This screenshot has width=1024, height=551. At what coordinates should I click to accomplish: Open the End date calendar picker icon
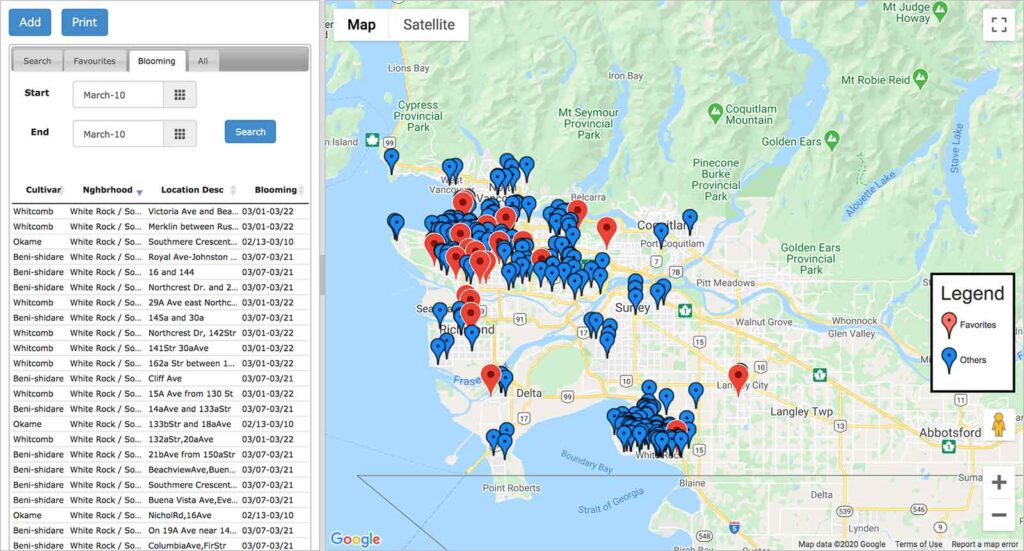tap(180, 134)
